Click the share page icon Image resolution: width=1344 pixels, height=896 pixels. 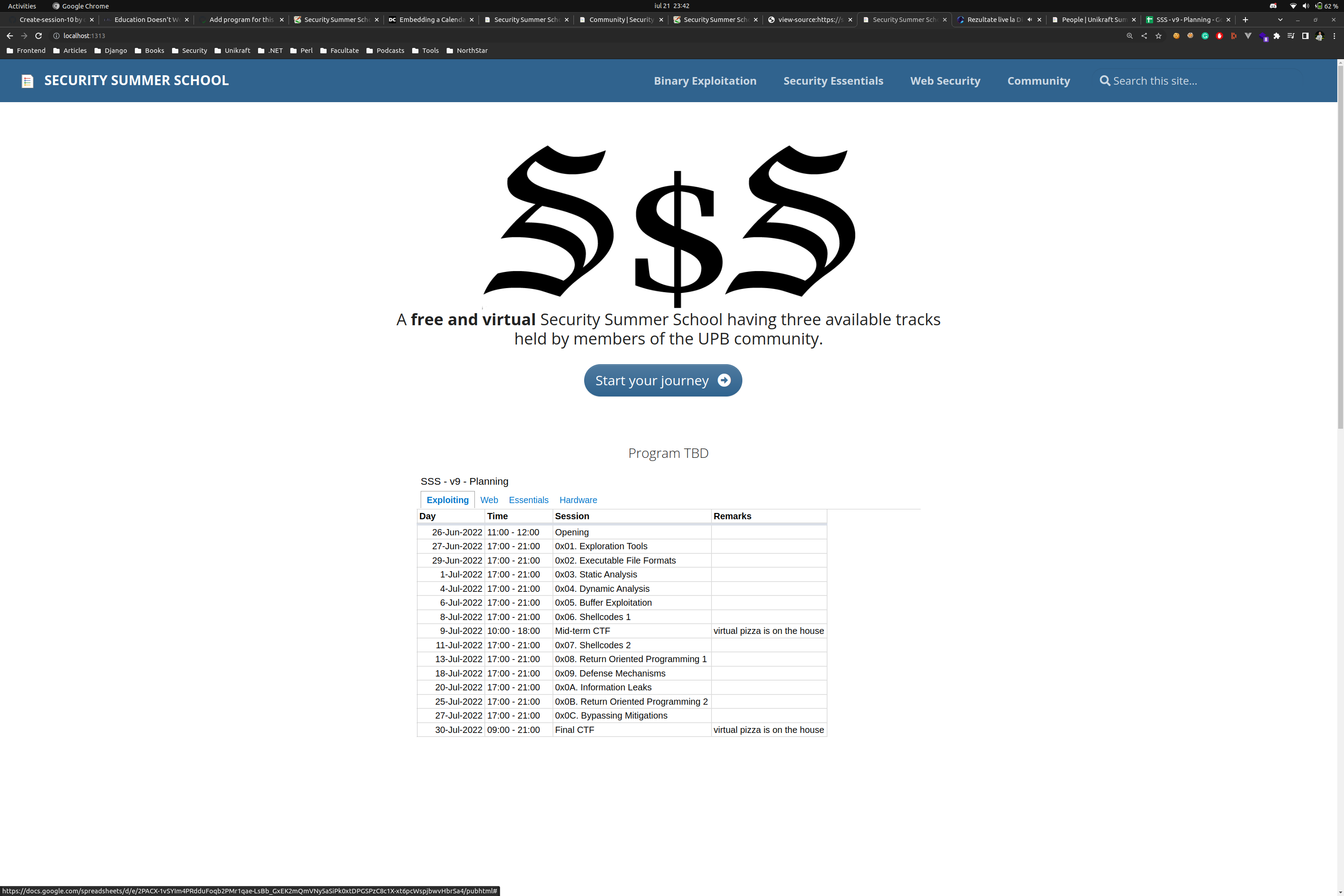click(1144, 36)
